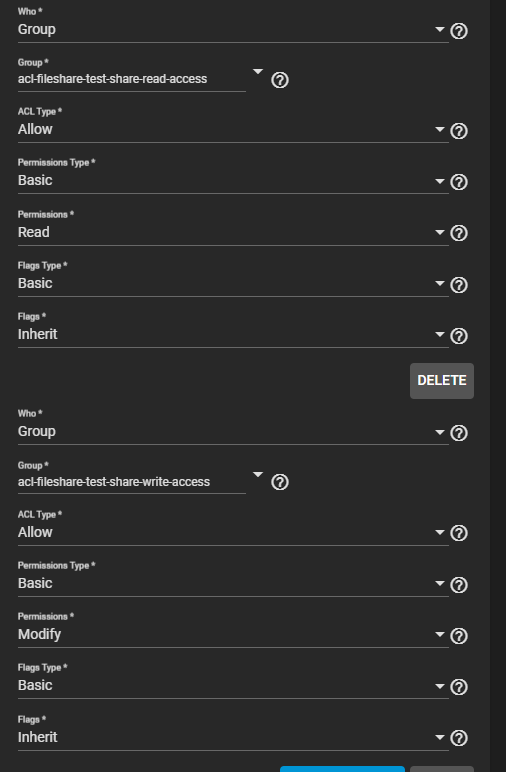
Task: Show help for read-access Group field
Action: tap(280, 80)
